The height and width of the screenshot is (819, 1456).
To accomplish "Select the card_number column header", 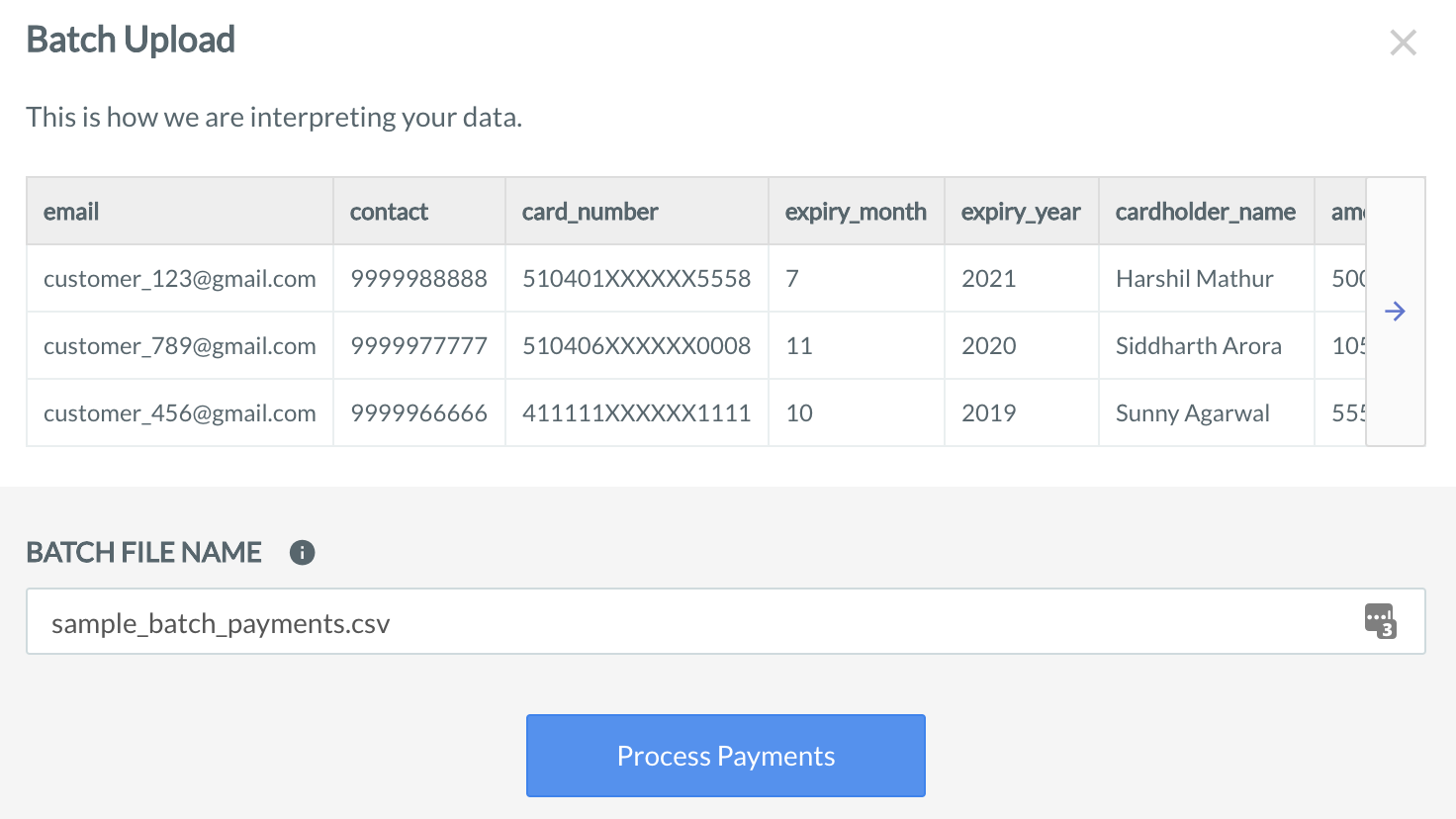I will click(590, 211).
